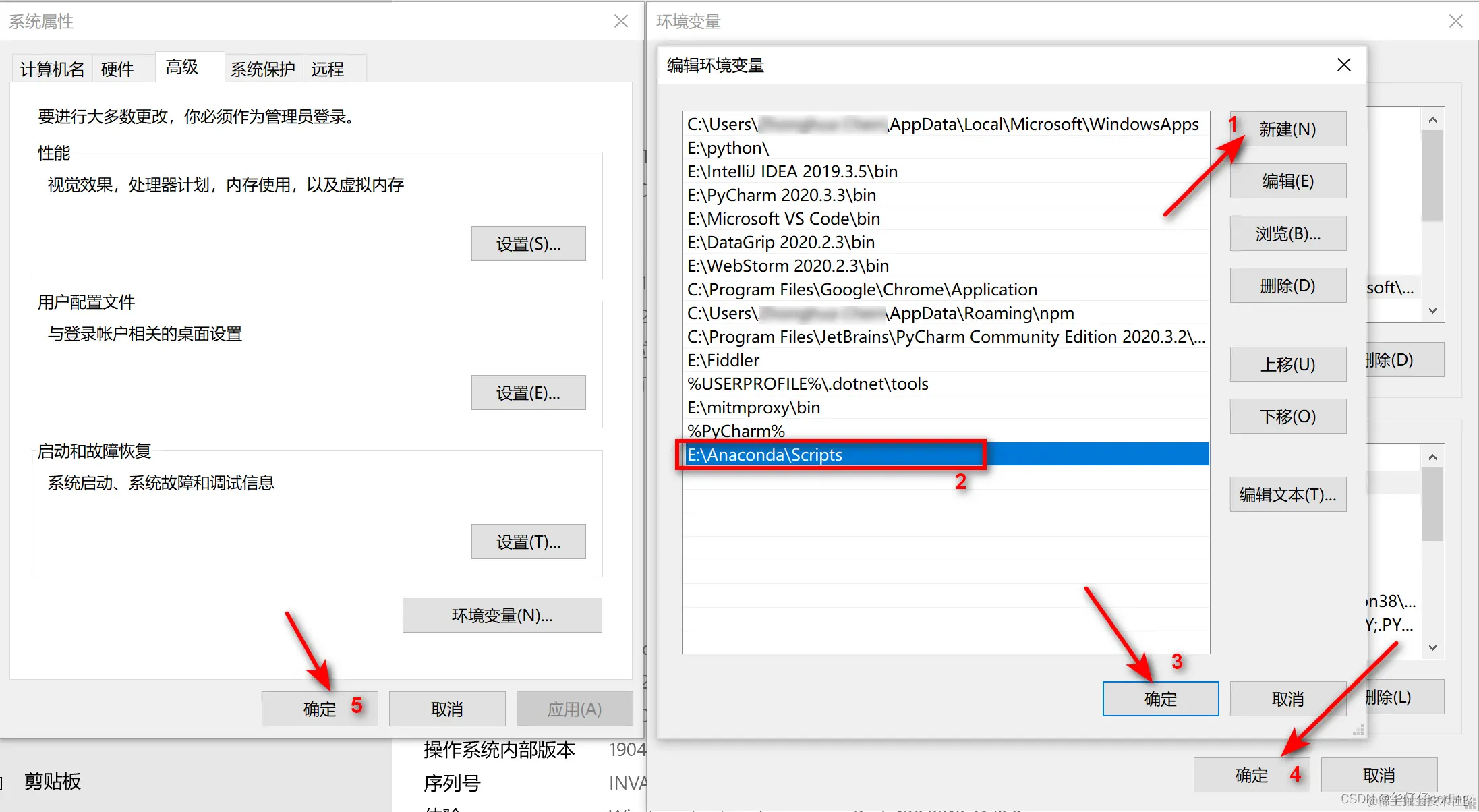
Task: Click the 编辑(E) button
Action: (x=1287, y=181)
